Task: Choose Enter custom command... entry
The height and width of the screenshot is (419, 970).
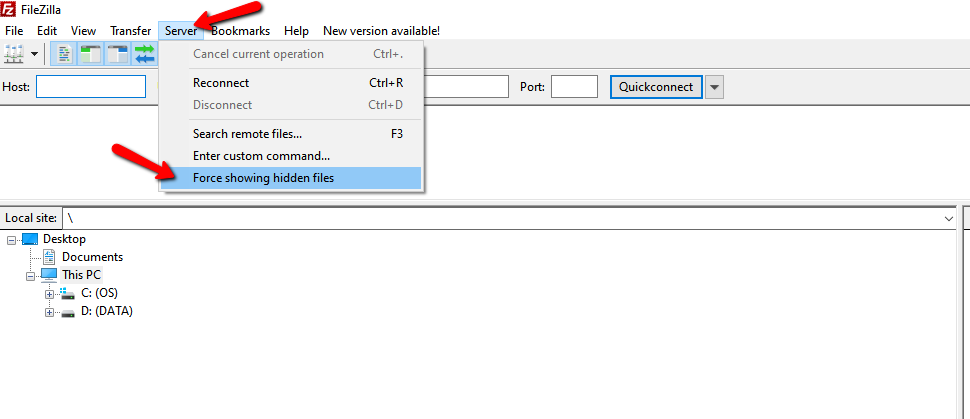Action: (x=291, y=156)
